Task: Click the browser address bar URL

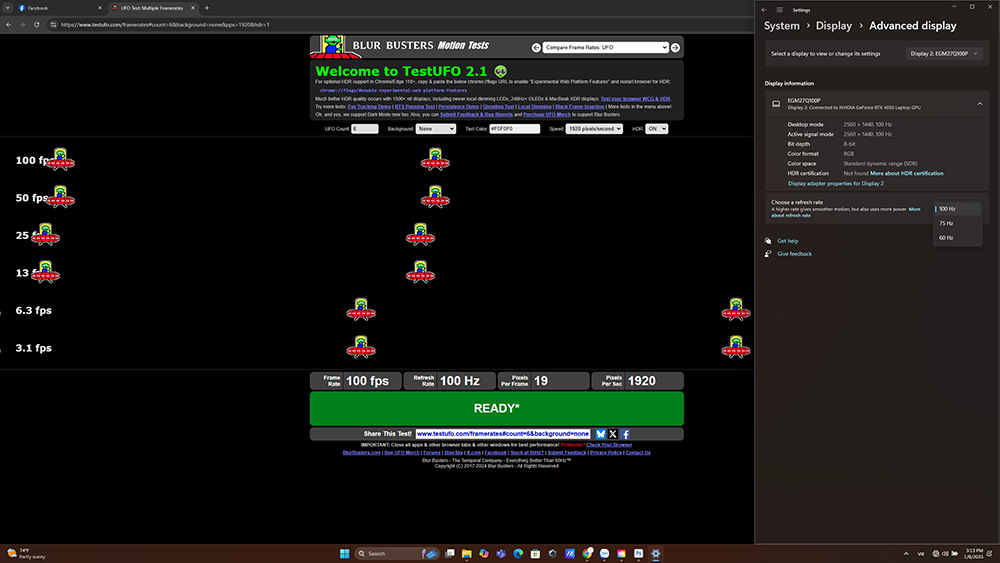Action: click(165, 25)
